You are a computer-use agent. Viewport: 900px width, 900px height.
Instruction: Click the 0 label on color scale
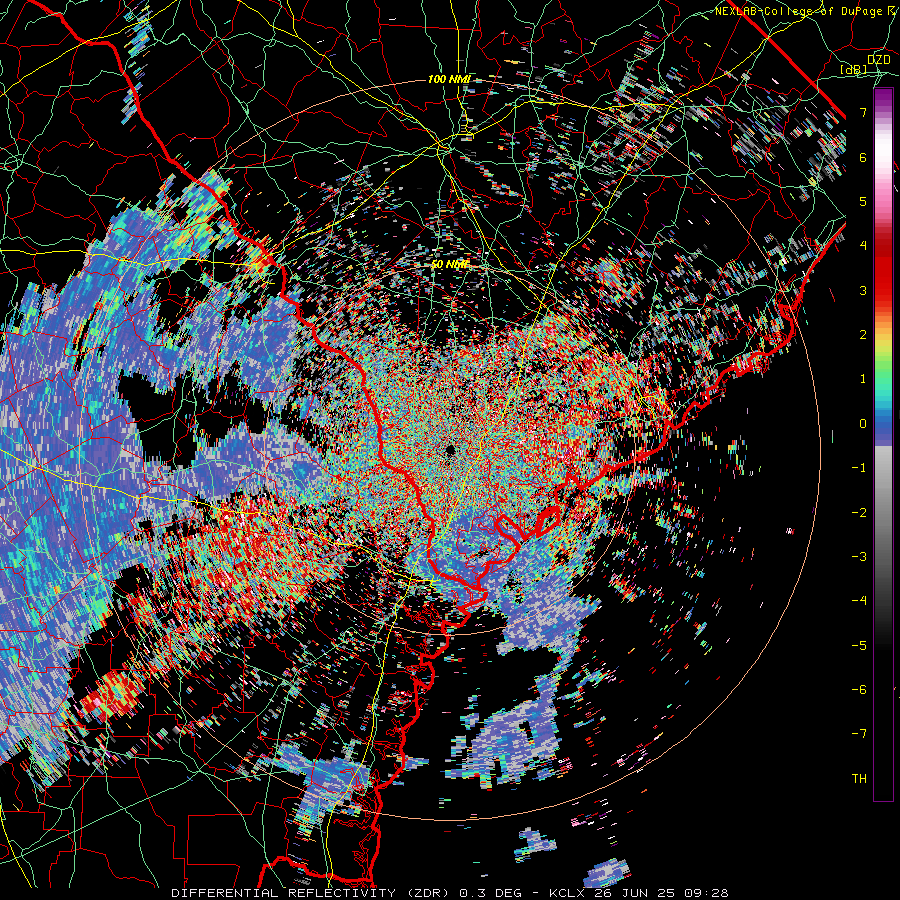pyautogui.click(x=863, y=424)
